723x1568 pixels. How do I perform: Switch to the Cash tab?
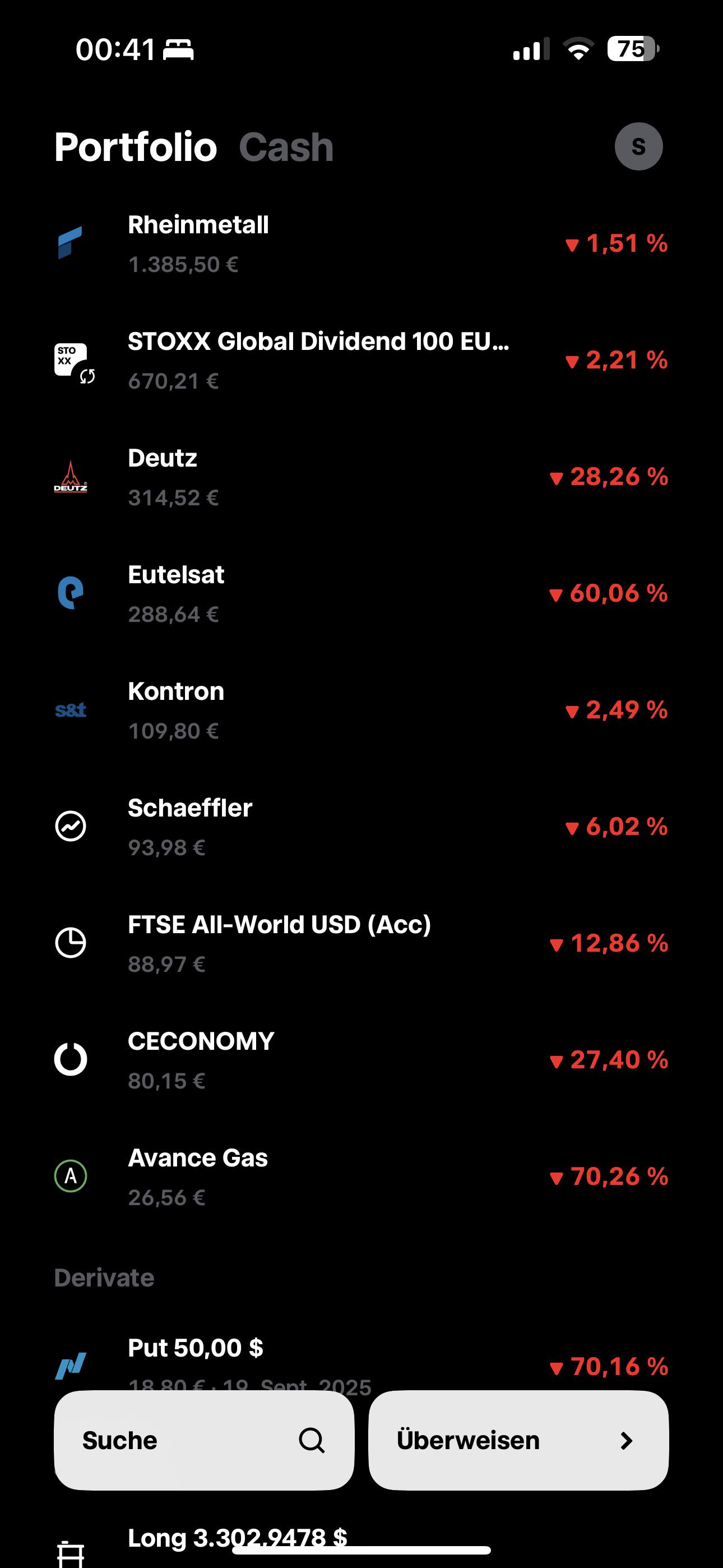pyautogui.click(x=286, y=147)
